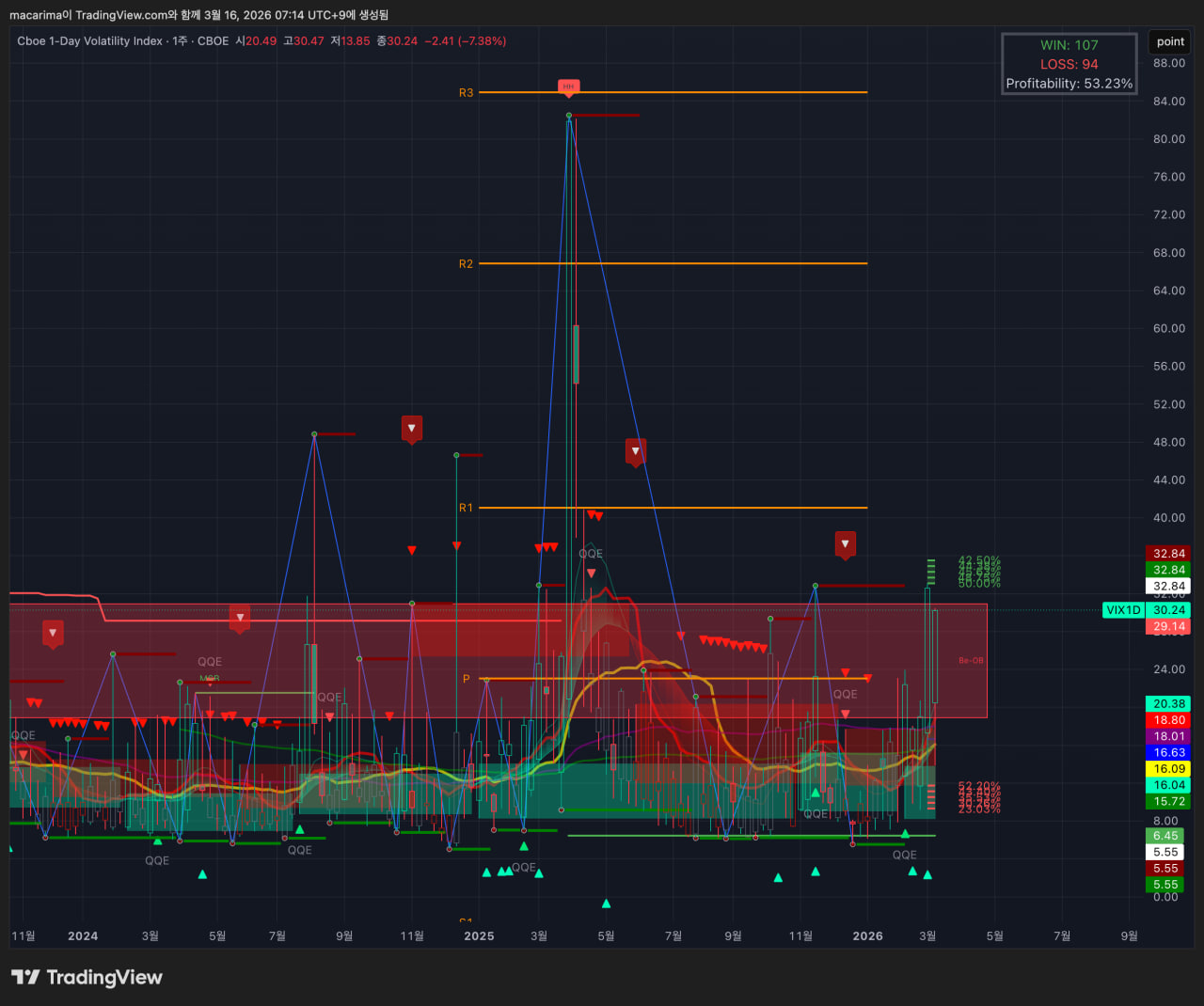This screenshot has height=1006, width=1204.
Task: Click the VIX1D symbol tag on price axis
Action: [1123, 610]
